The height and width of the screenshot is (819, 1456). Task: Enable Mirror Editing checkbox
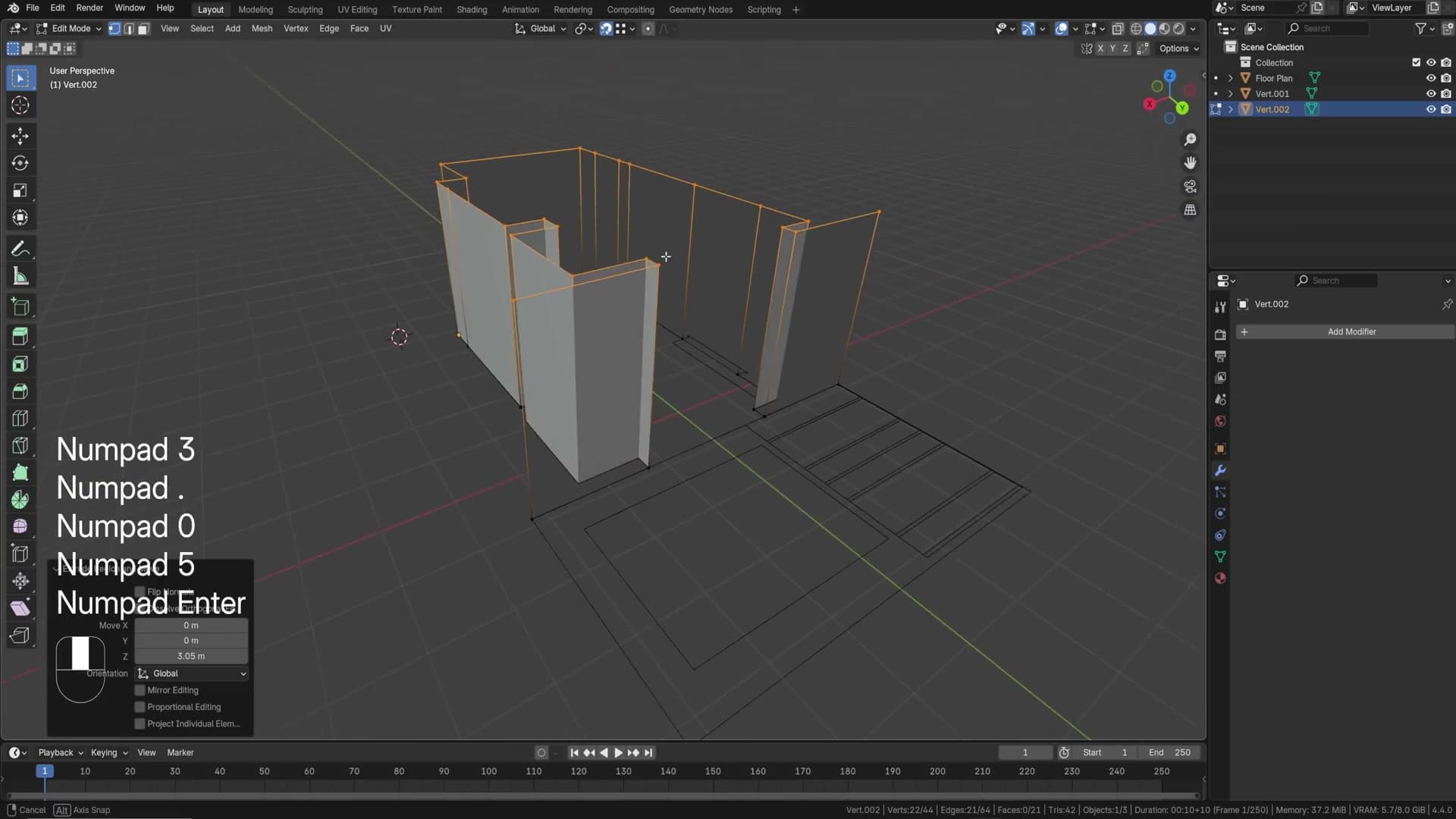pos(140,691)
